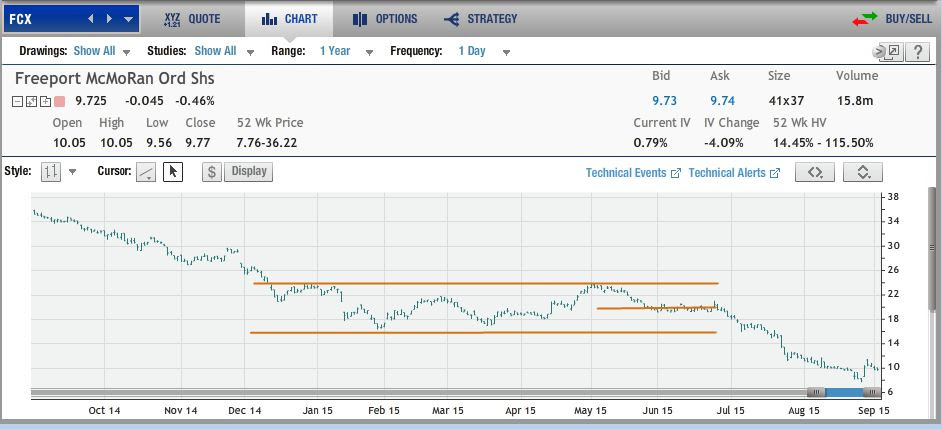Switch to the QUOTE tab
Viewport: 942px width, 429px height.
(192, 19)
